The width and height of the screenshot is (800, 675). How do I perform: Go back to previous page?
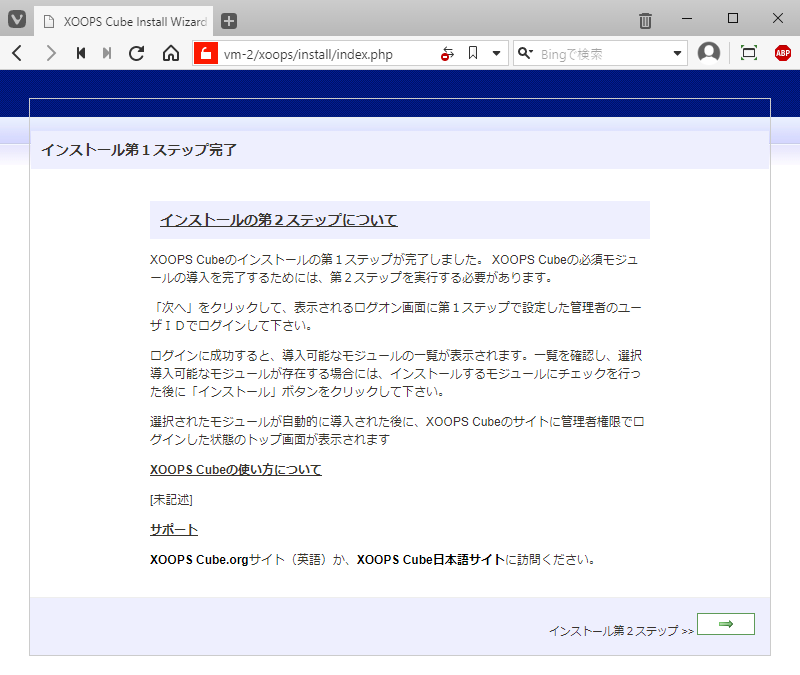[17, 53]
